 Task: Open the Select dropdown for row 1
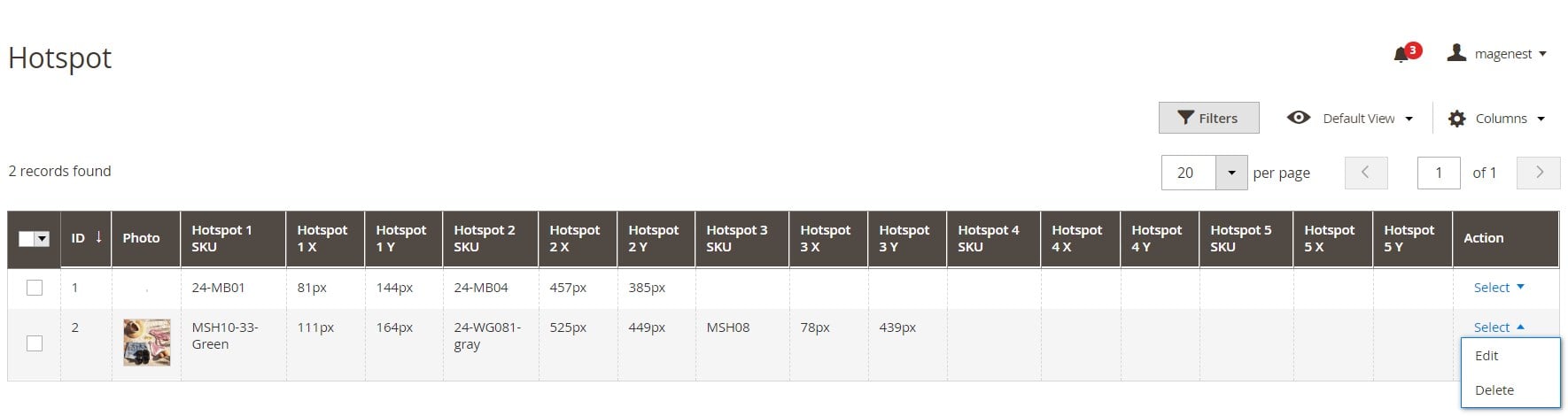click(x=1499, y=288)
